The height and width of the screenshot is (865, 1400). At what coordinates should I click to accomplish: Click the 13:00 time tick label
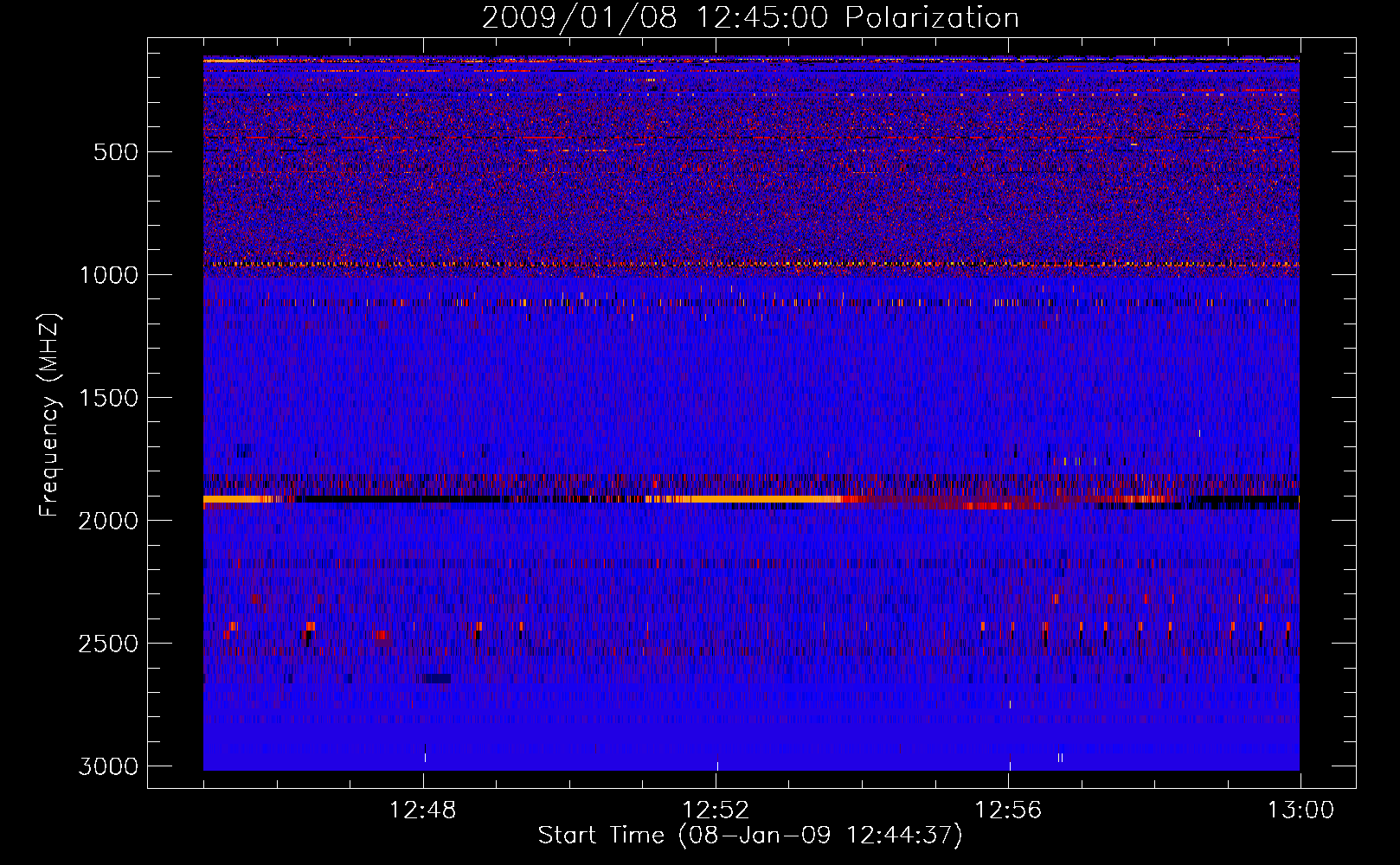tap(1300, 811)
